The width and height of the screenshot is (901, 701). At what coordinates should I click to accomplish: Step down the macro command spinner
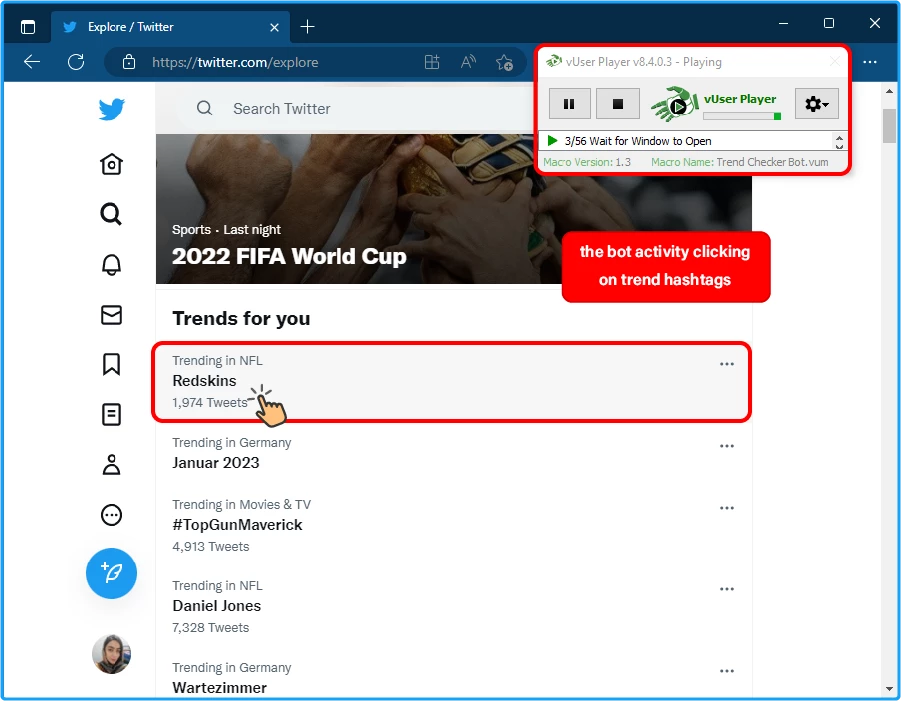coord(839,145)
